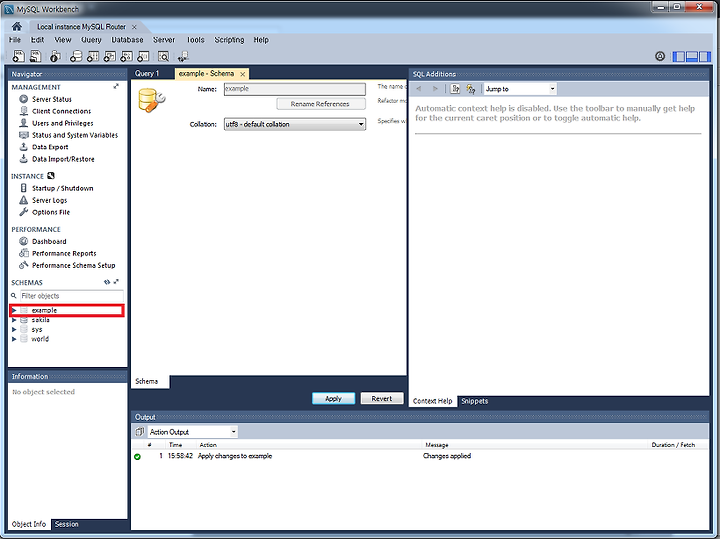Viewport: 720px width, 539px height.
Task: Open the Collation dropdown
Action: [295, 124]
